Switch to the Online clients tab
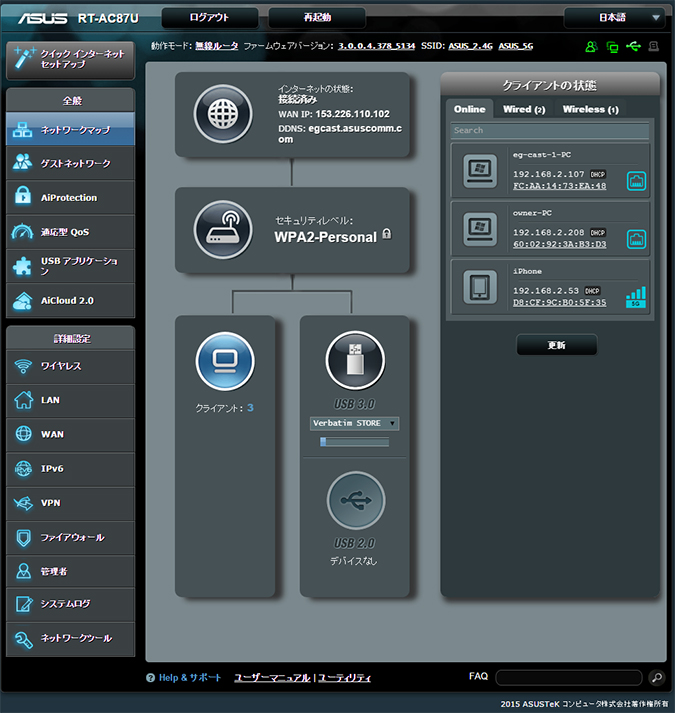675x713 pixels. (x=469, y=109)
